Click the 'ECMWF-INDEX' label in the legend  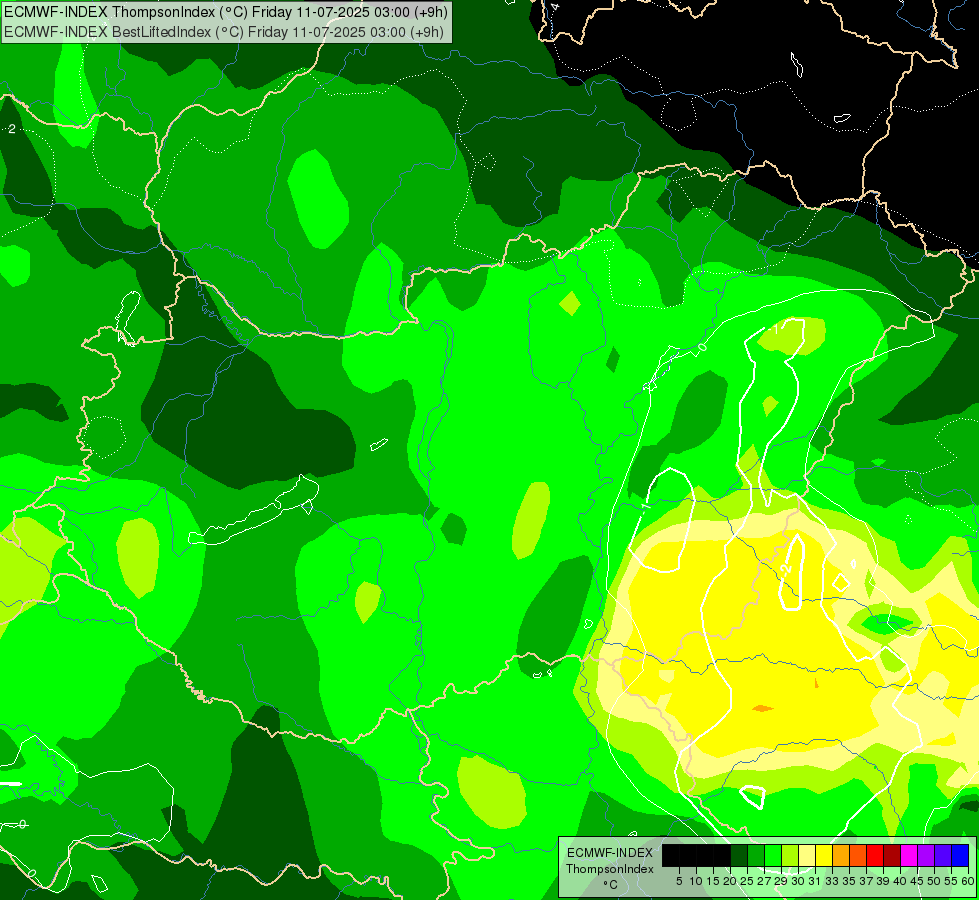[x=610, y=853]
